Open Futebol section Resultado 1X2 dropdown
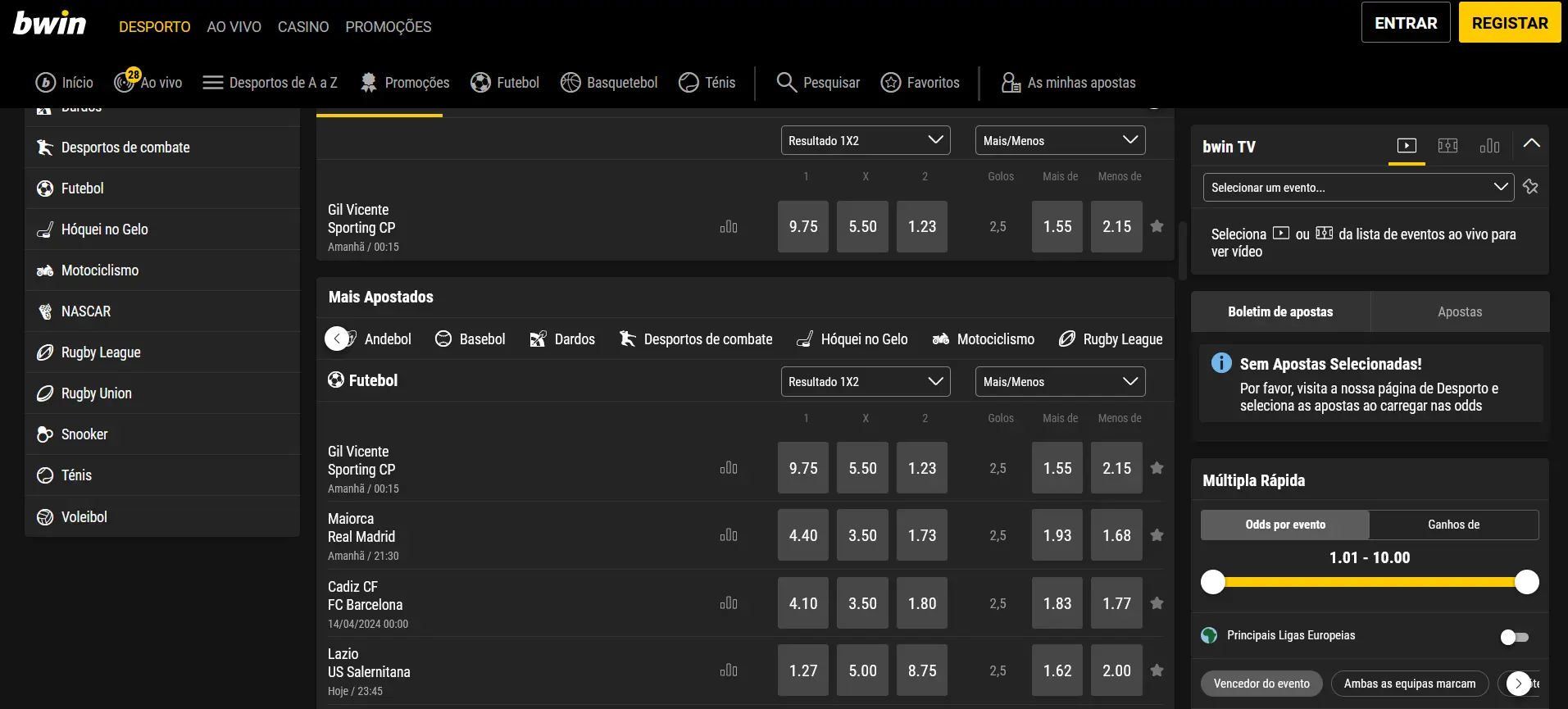This screenshot has height=709, width=1568. pyautogui.click(x=866, y=381)
